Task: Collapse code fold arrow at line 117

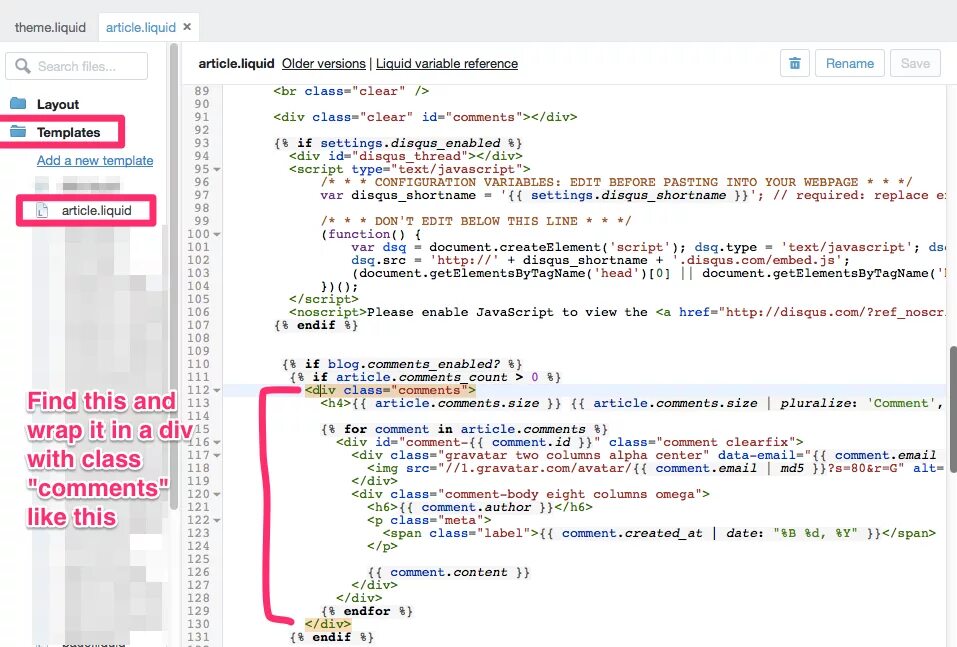Action: [x=217, y=455]
